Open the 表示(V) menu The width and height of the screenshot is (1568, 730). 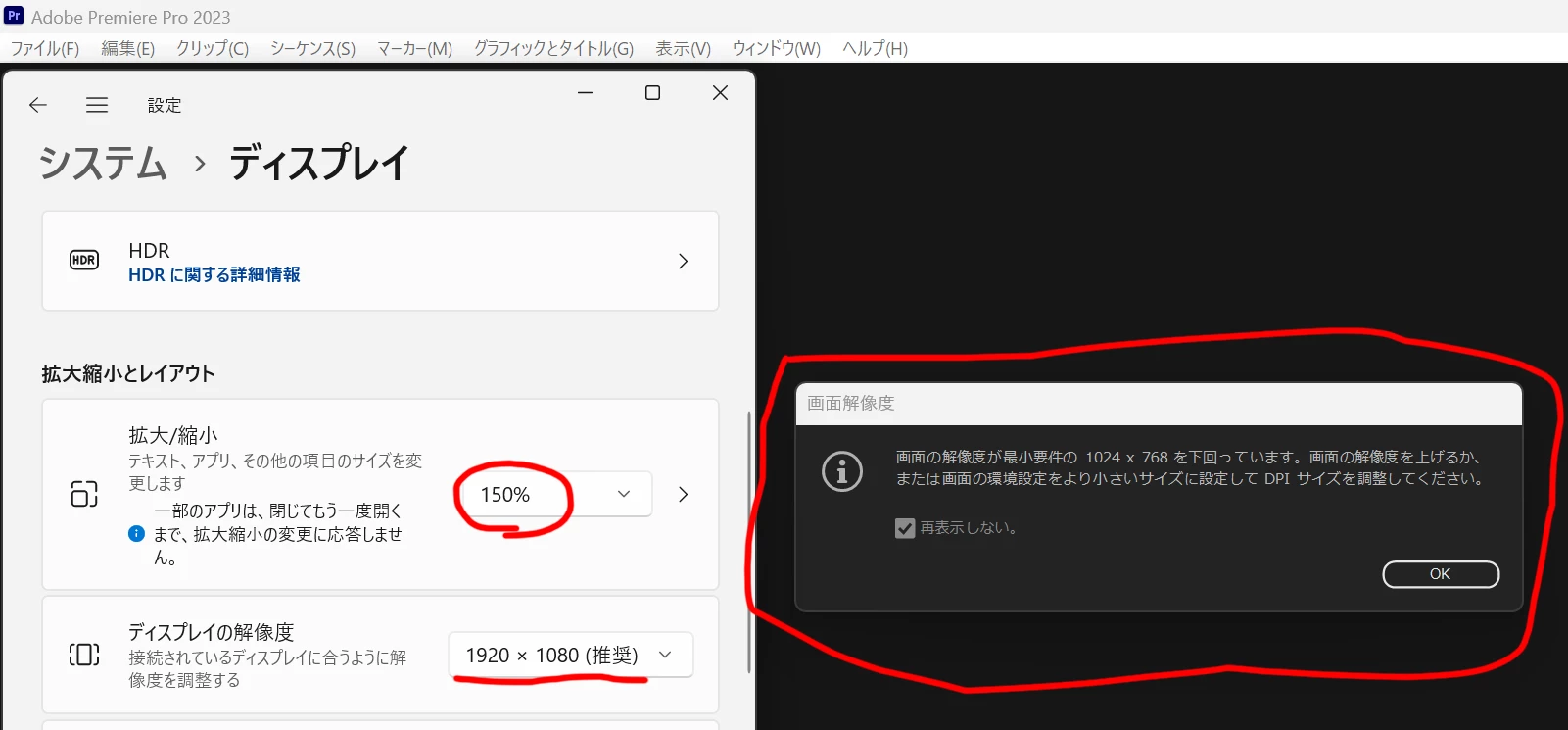684,48
